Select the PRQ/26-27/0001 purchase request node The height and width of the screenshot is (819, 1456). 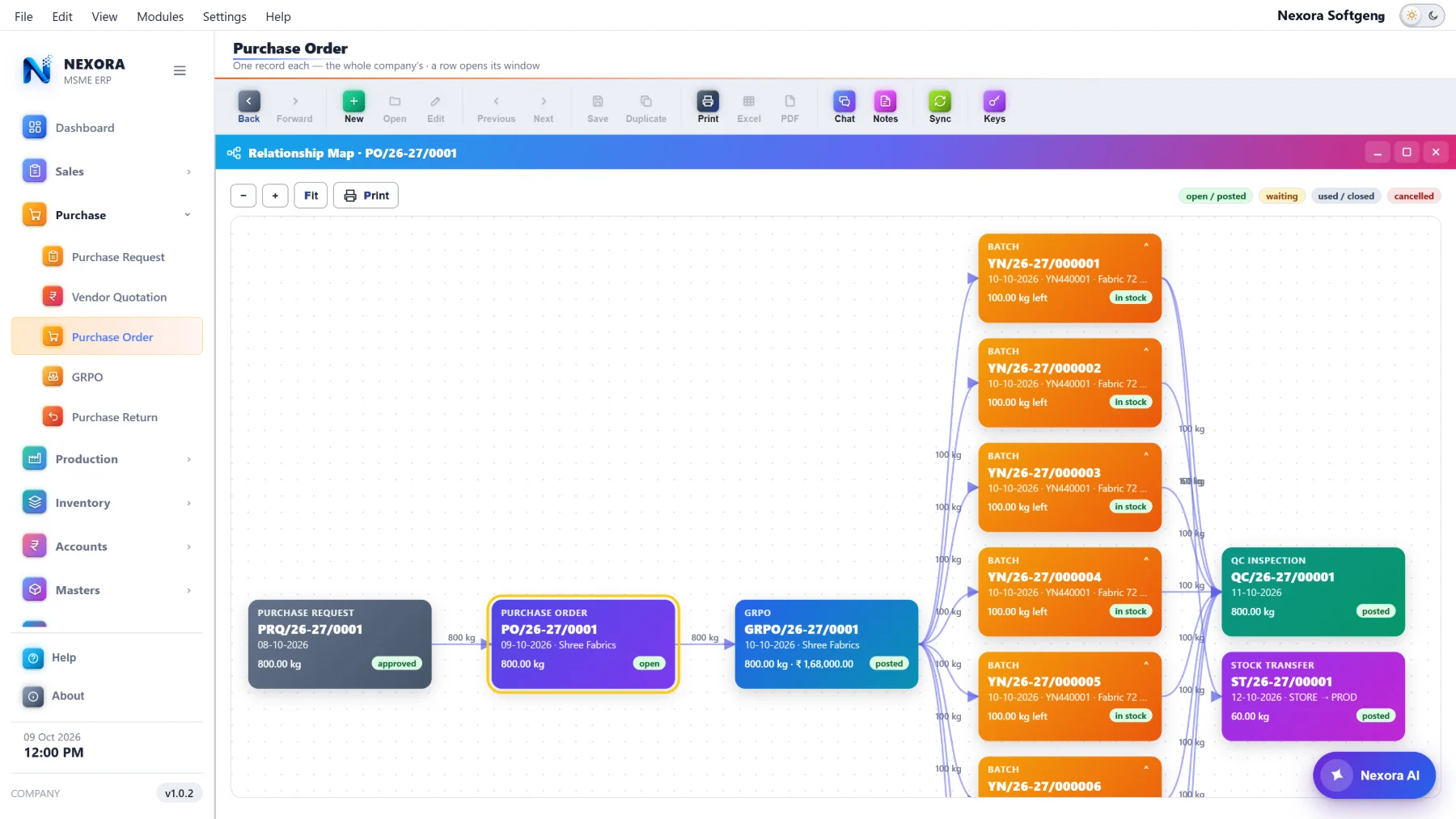[x=340, y=644]
